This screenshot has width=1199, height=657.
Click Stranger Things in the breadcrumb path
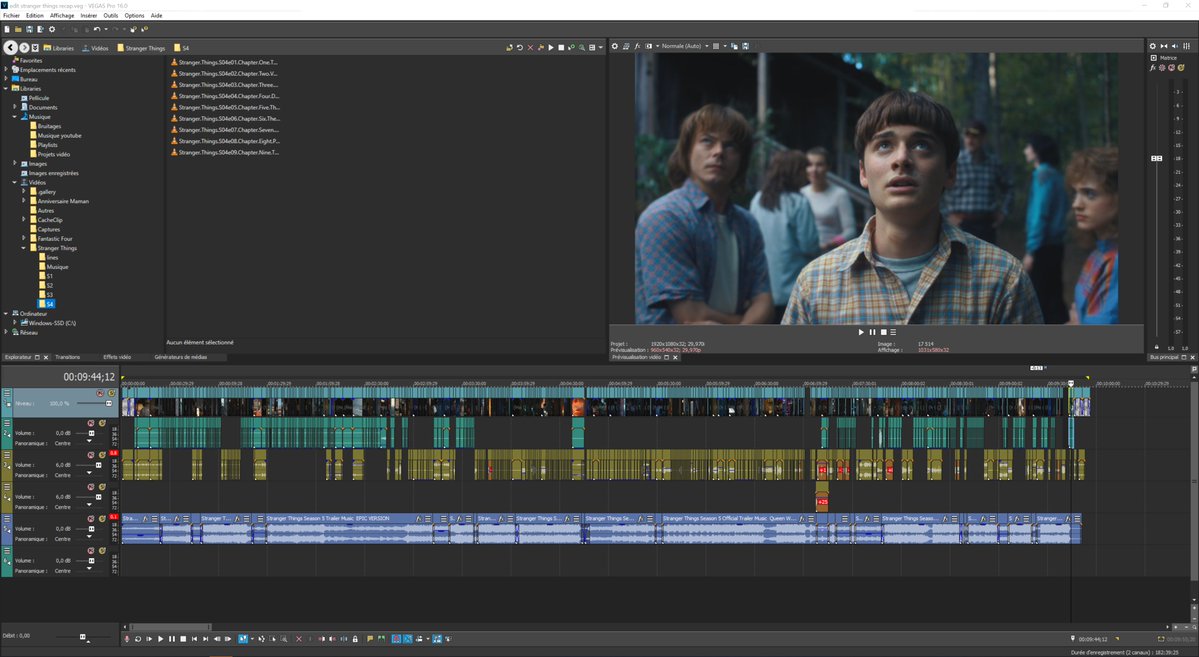(140, 48)
